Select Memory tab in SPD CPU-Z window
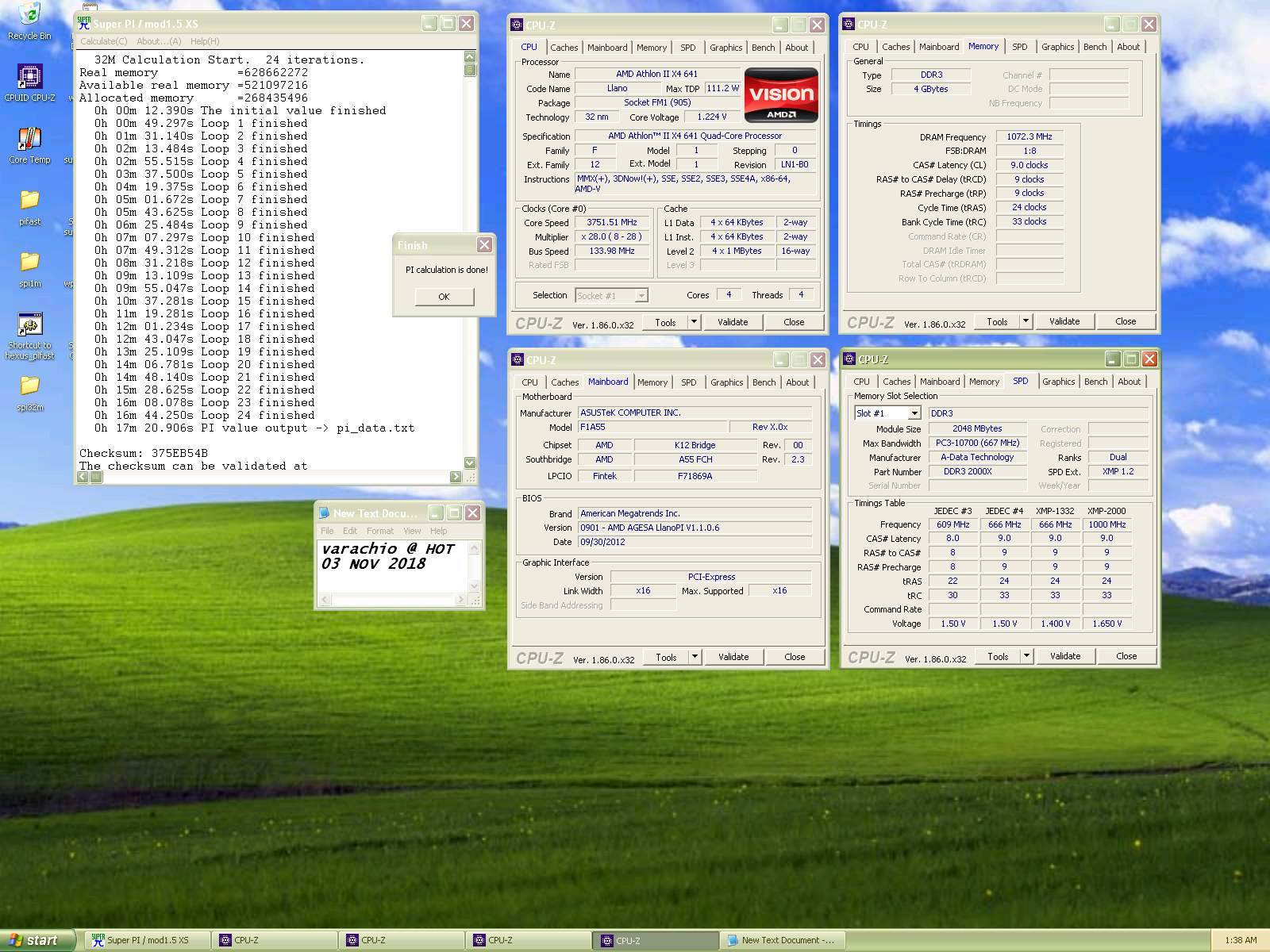 [984, 382]
